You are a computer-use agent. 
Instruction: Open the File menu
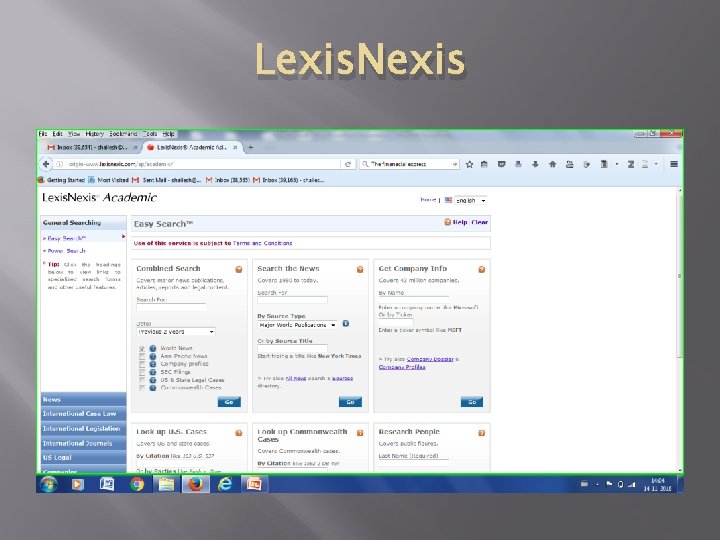coord(43,134)
